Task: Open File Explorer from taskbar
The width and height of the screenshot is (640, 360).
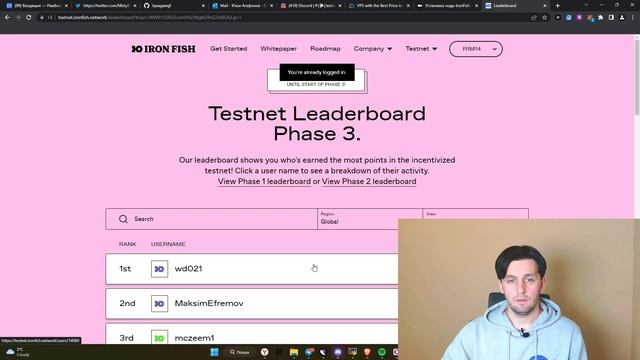Action: [x=294, y=352]
